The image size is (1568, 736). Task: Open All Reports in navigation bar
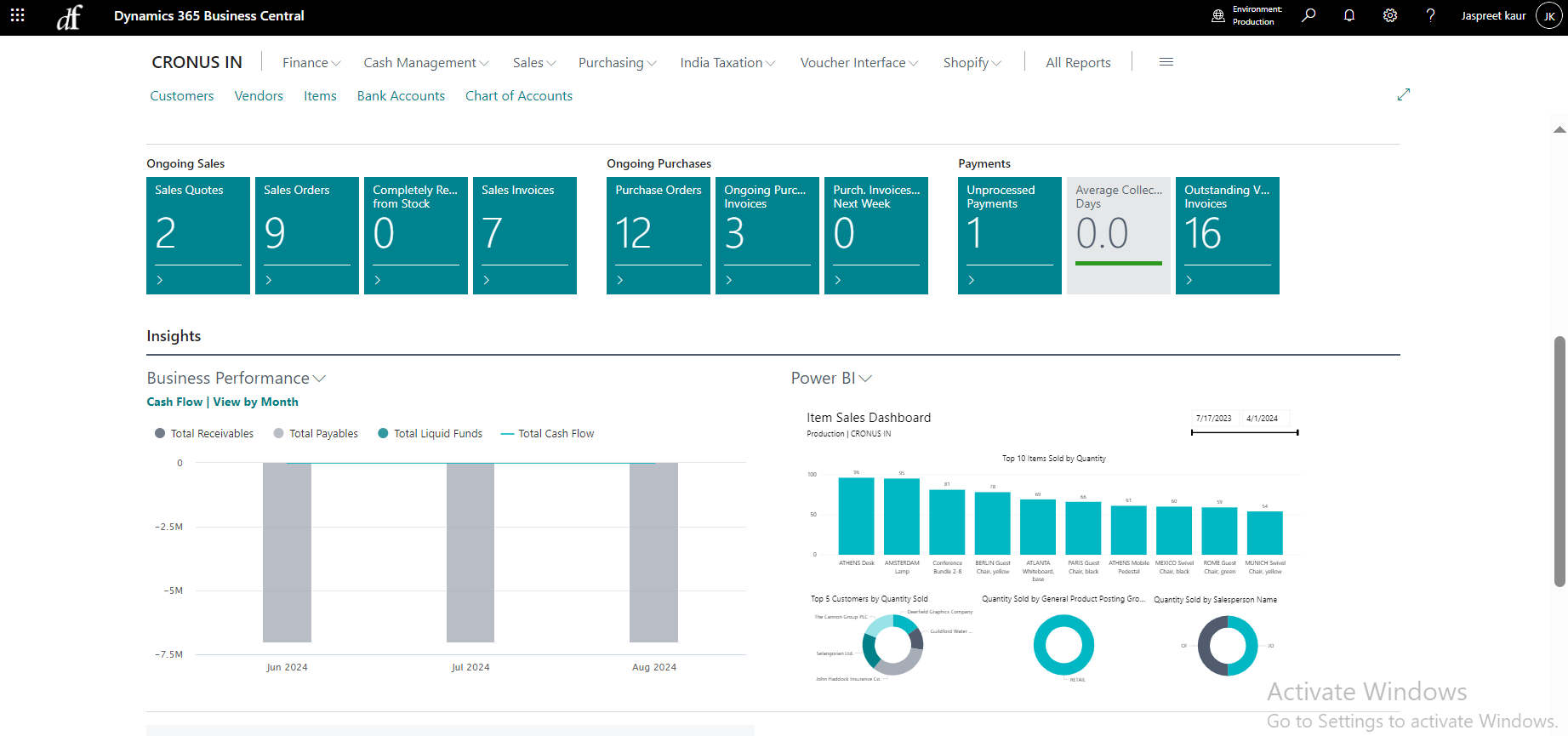pos(1078,63)
